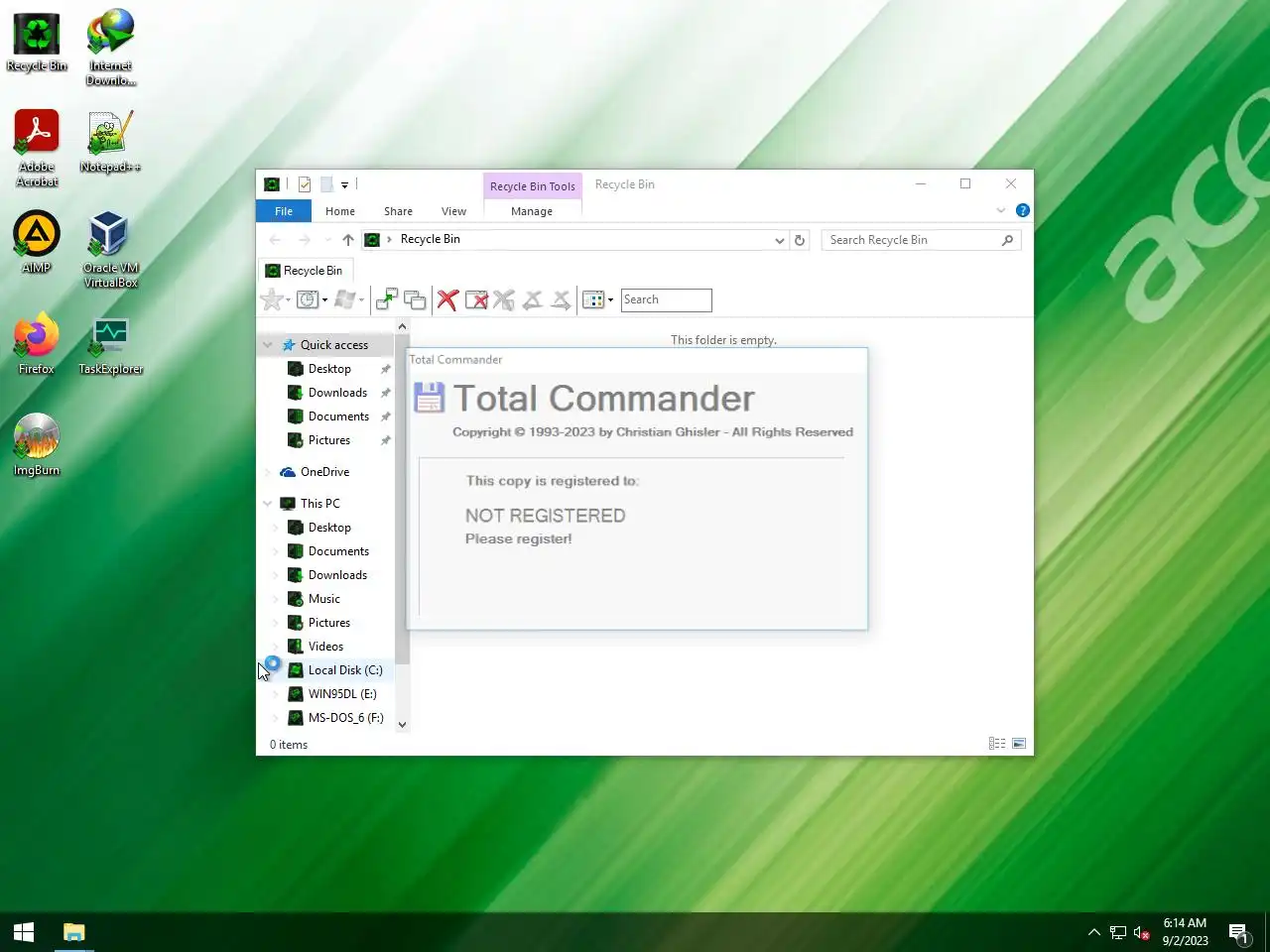Open Internet Download Manager desktop icon
The image size is (1270, 952).
(111, 48)
